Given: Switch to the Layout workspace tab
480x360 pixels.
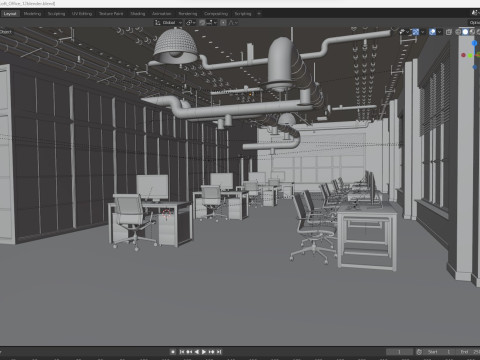Looking at the screenshot, I should [x=10, y=14].
